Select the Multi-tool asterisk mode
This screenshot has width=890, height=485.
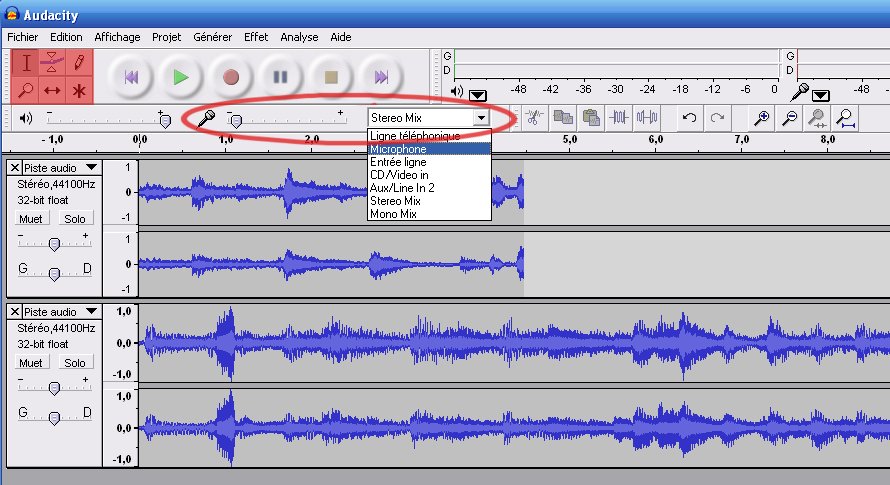click(x=79, y=90)
